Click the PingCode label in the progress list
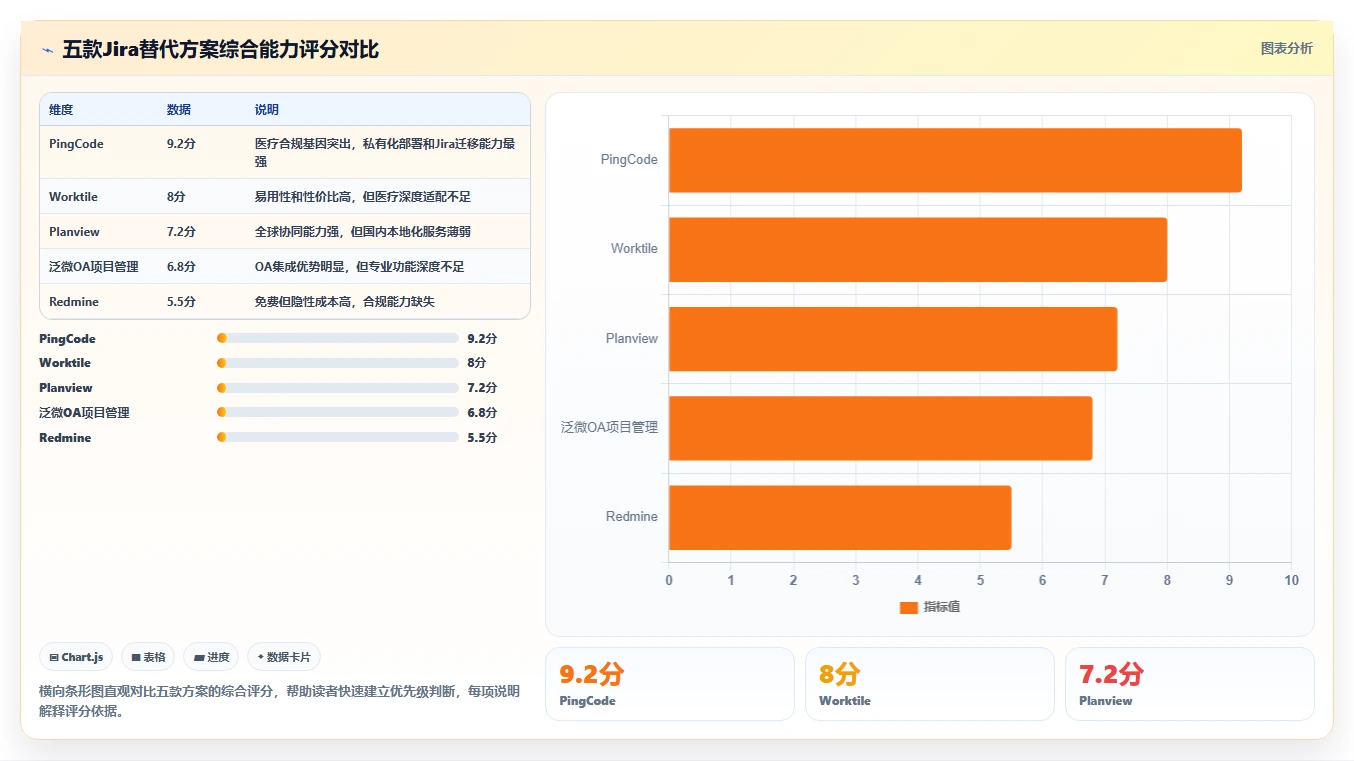 click(x=68, y=339)
